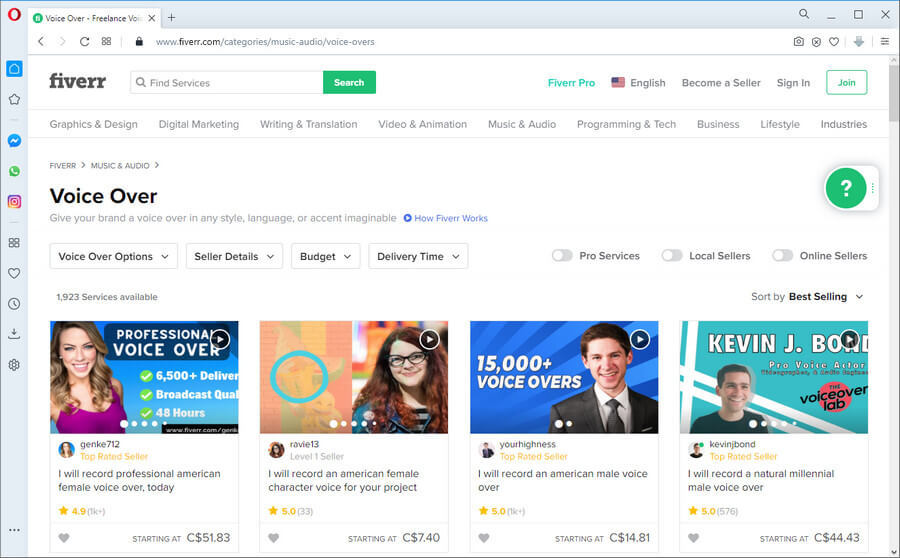Open Fiverr Pro link
This screenshot has width=900, height=558.
pyautogui.click(x=571, y=83)
